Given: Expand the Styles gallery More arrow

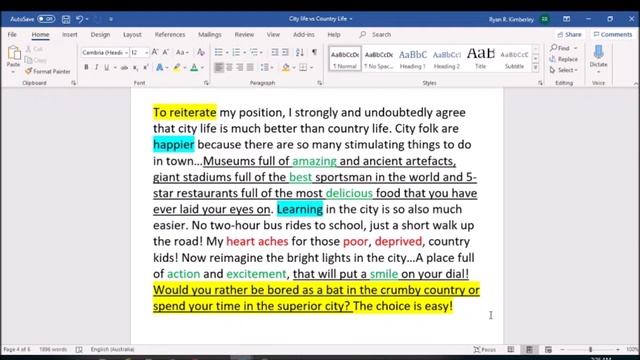Looking at the screenshot, I should pos(536,68).
